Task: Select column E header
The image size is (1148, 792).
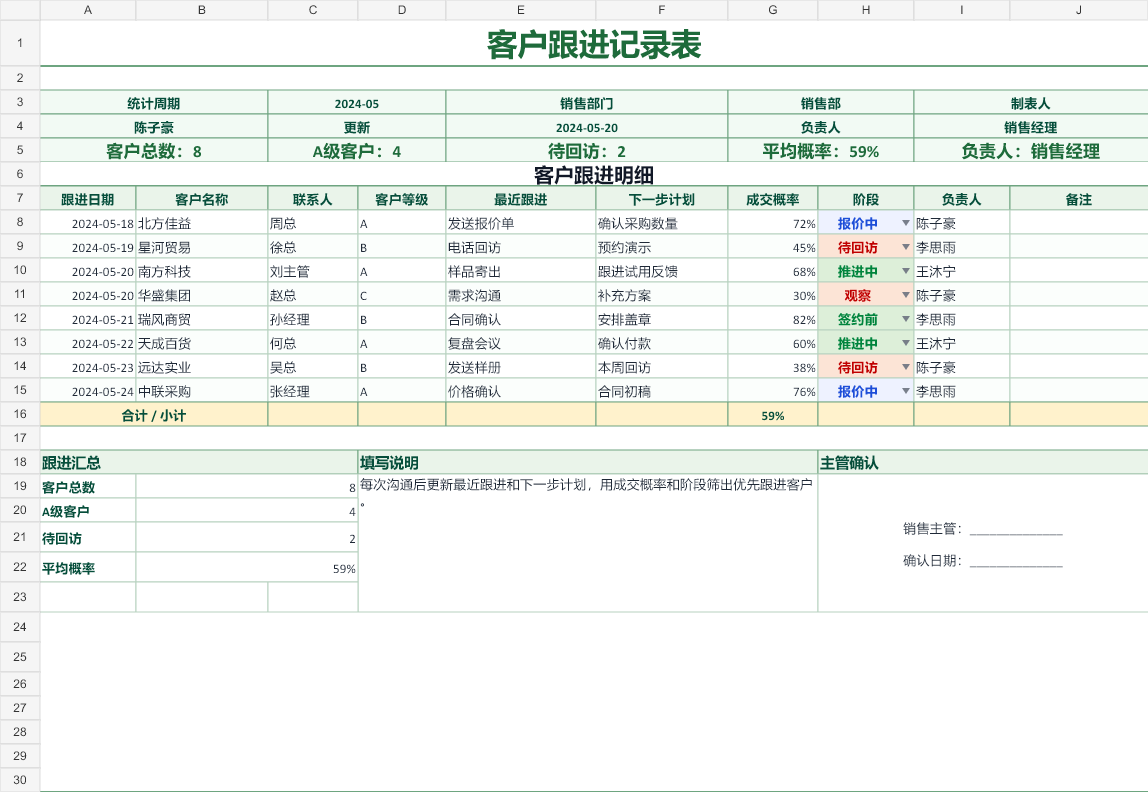Action: (x=521, y=10)
